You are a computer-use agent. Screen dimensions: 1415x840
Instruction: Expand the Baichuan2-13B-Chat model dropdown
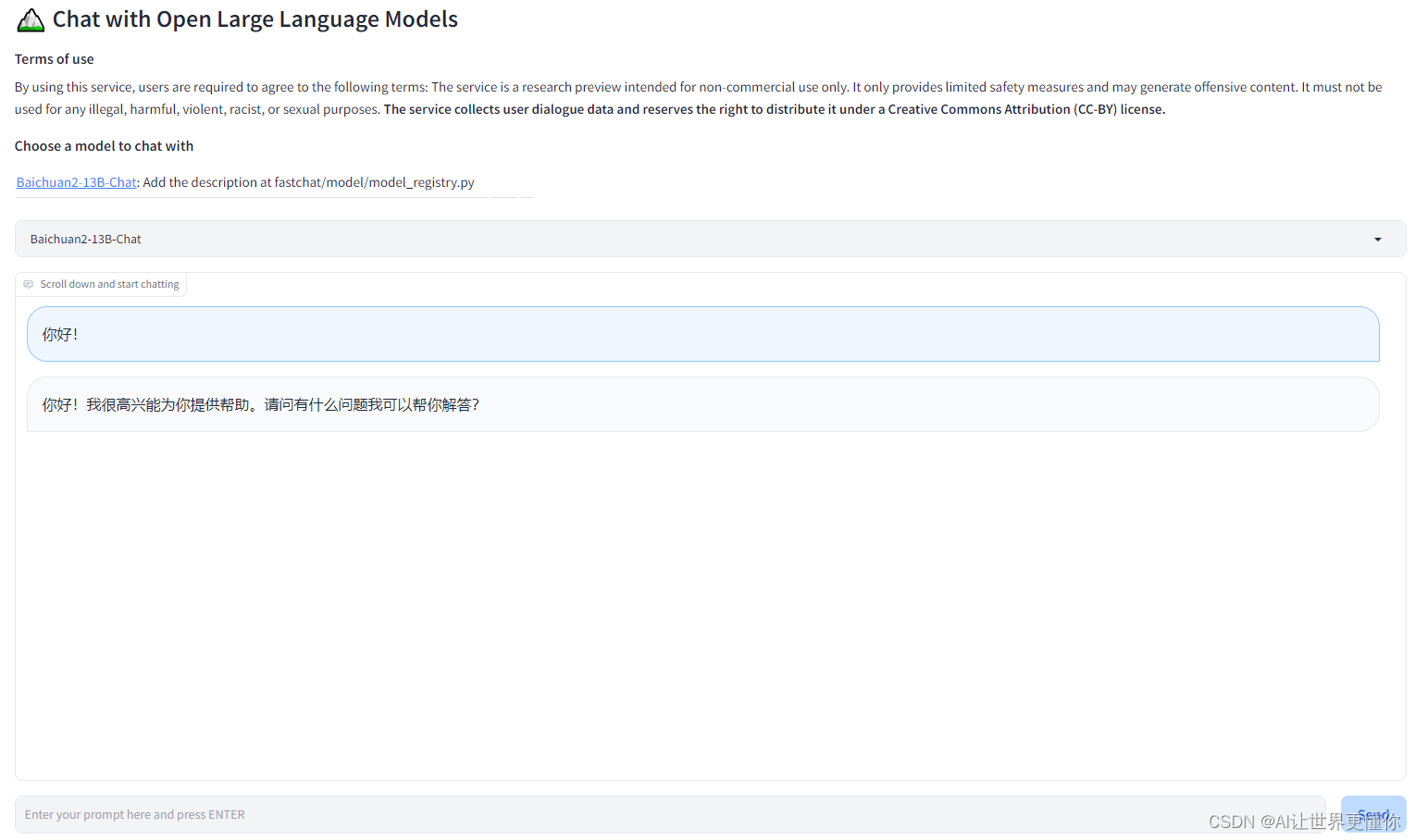point(710,239)
